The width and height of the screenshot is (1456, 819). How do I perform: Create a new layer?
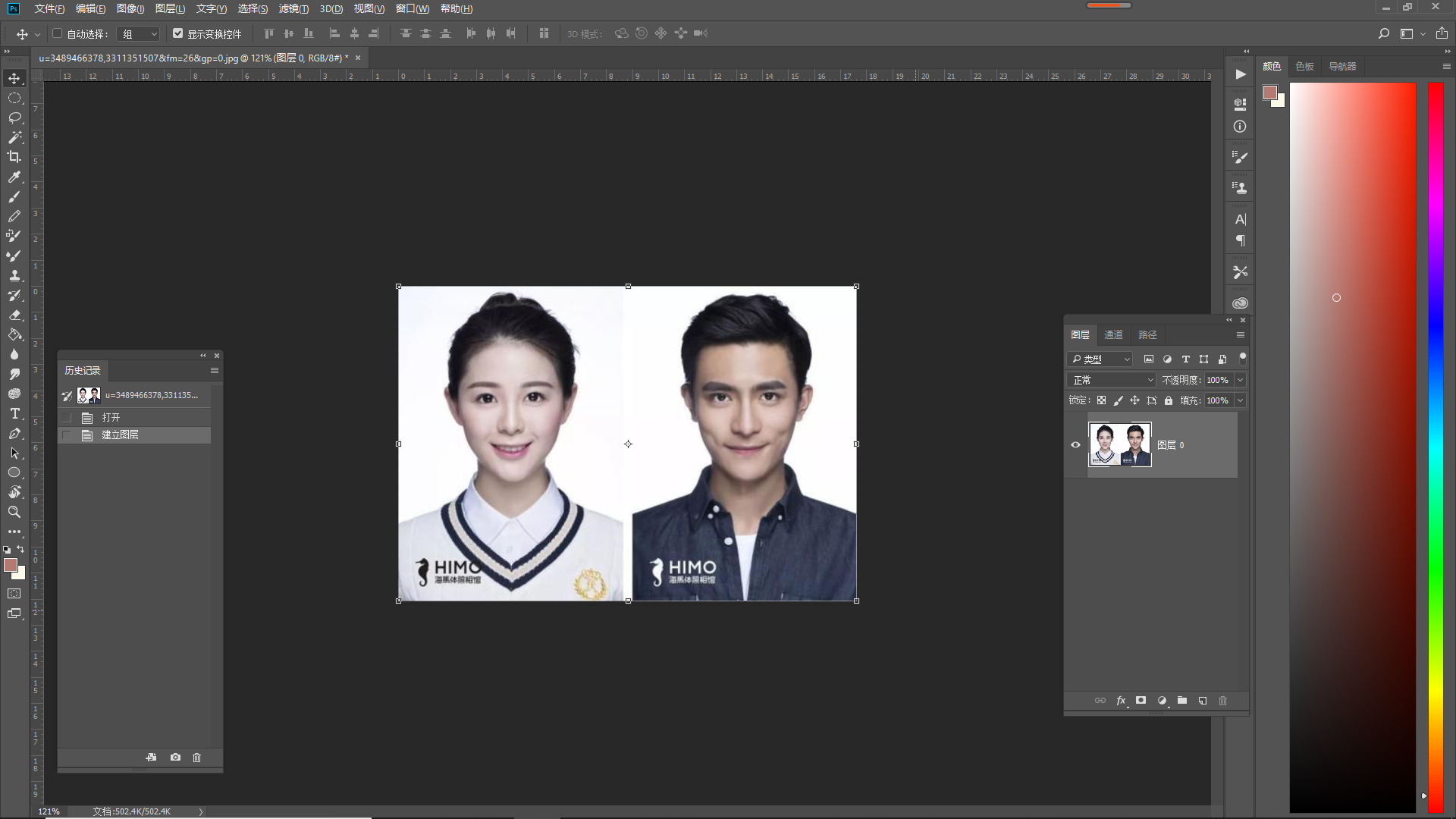[x=1203, y=701]
